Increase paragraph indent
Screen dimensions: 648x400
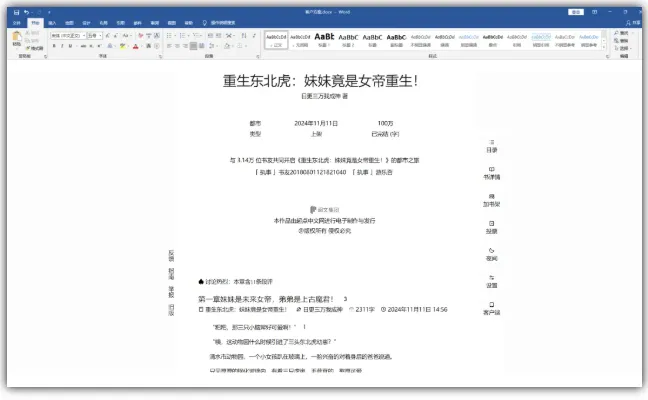coord(219,36)
